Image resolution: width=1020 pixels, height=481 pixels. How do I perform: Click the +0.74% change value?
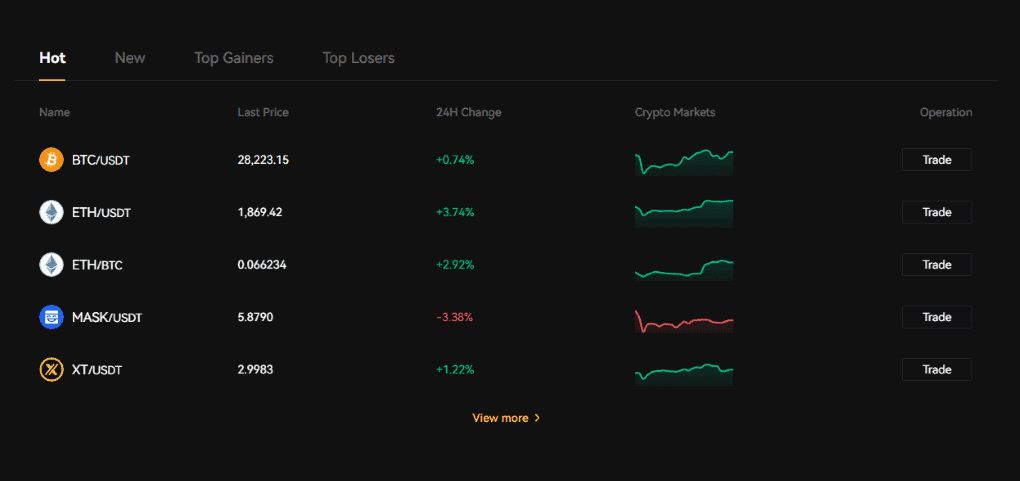pyautogui.click(x=455, y=159)
